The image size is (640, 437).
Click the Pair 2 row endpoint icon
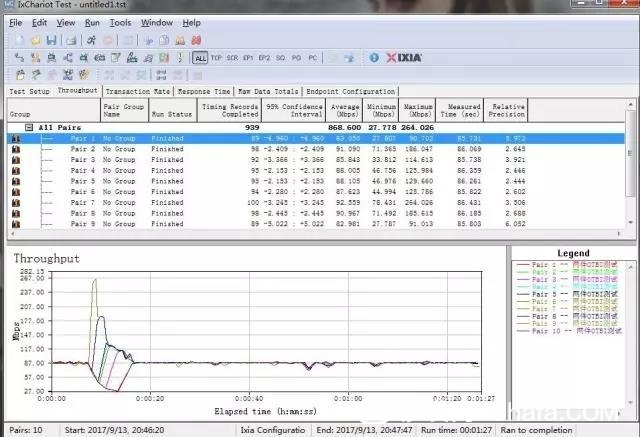coord(16,149)
